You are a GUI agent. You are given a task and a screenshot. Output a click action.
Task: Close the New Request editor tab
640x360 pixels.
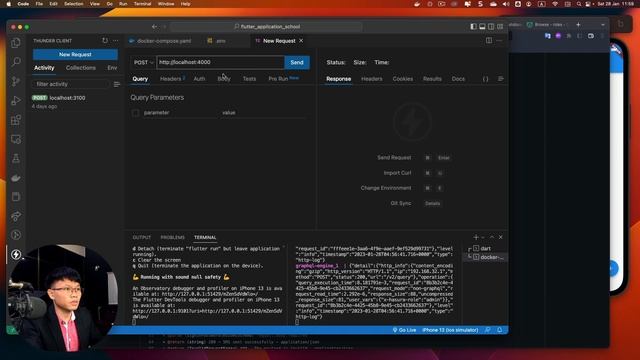click(301, 41)
